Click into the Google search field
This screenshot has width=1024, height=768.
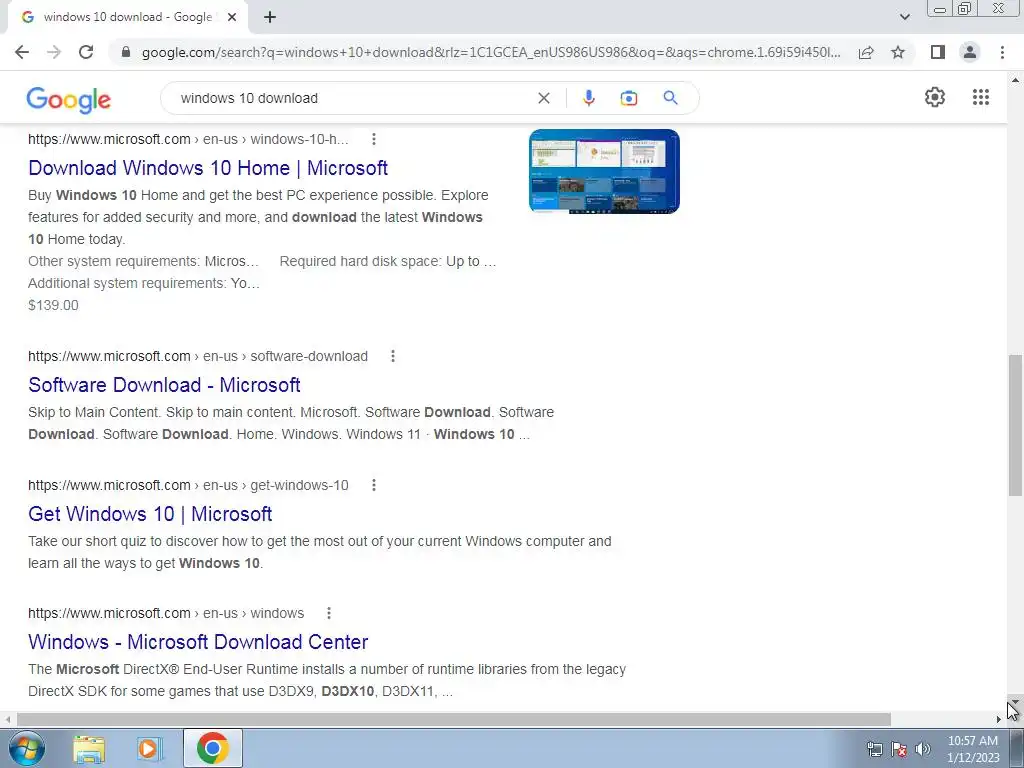tap(353, 98)
